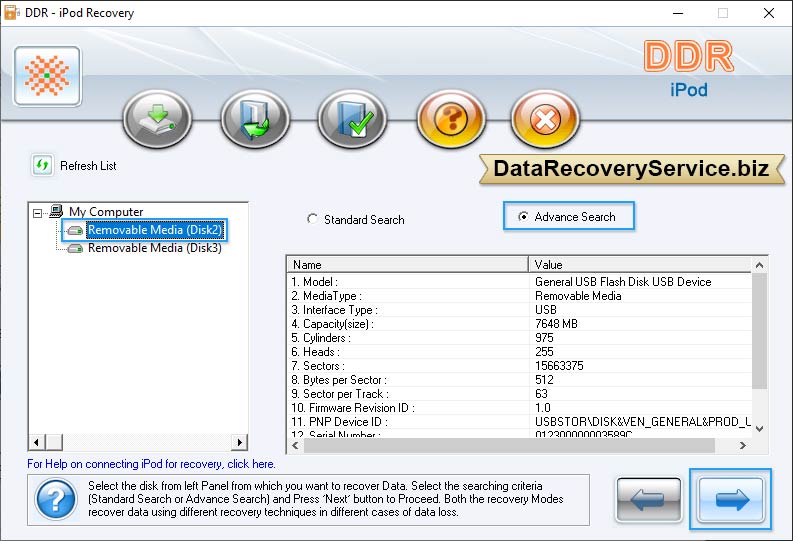Click the Disk3 drive icon
Image resolution: width=793 pixels, height=541 pixels.
(x=75, y=249)
